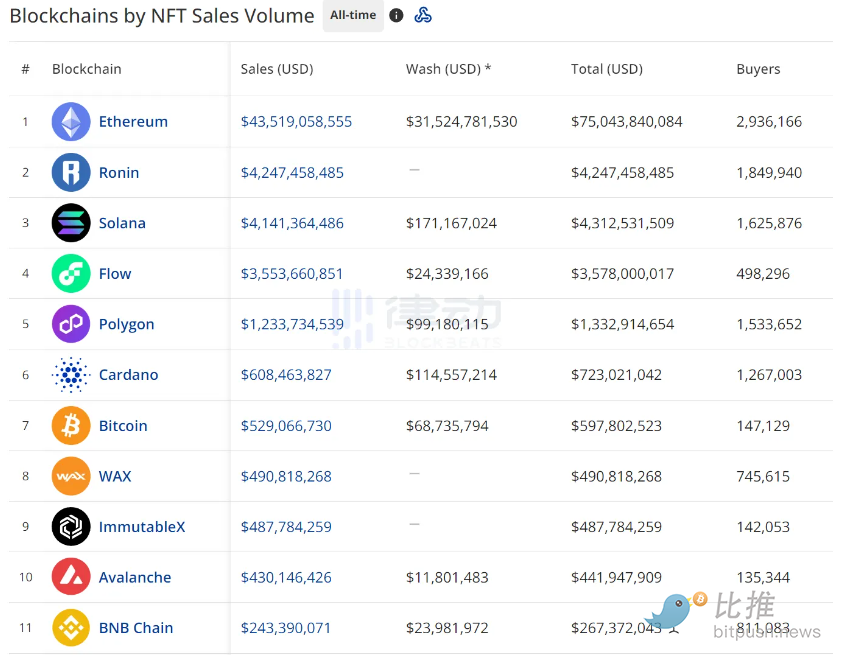Open the WAX blockchain link
The image size is (841, 659).
[x=115, y=476]
